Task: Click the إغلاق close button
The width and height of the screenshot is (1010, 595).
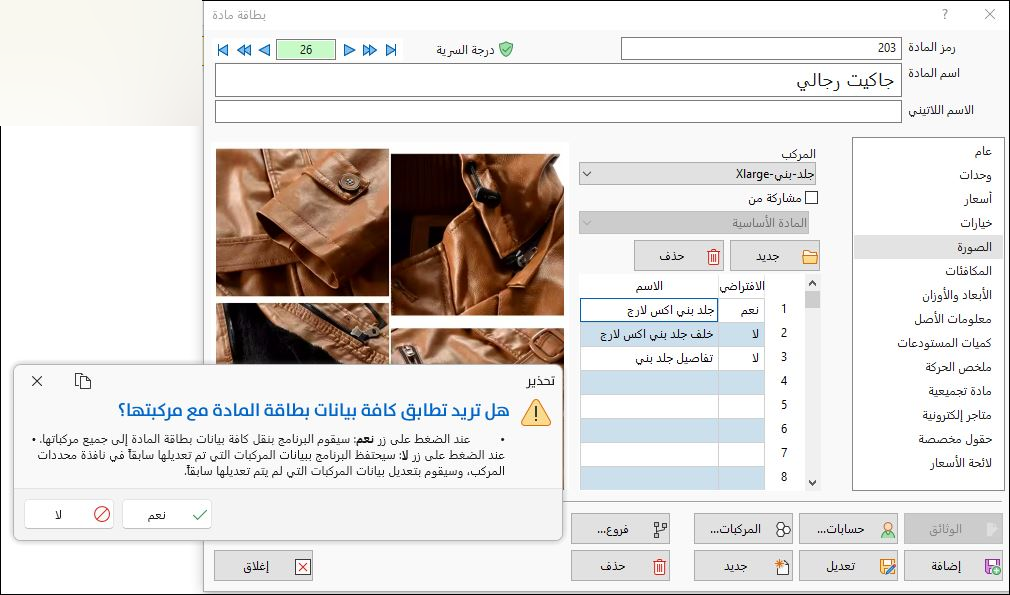Action: click(x=263, y=566)
